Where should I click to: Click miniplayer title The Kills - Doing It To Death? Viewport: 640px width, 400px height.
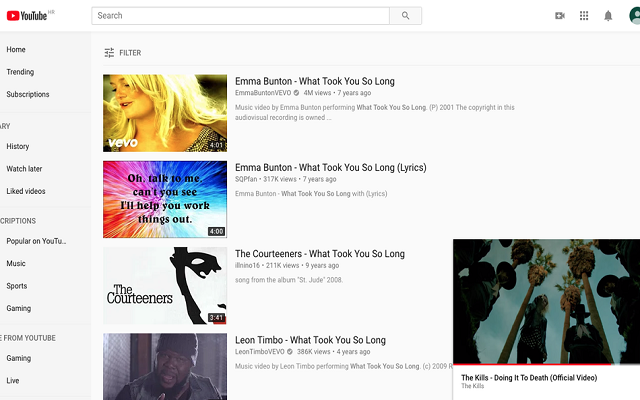tap(529, 378)
